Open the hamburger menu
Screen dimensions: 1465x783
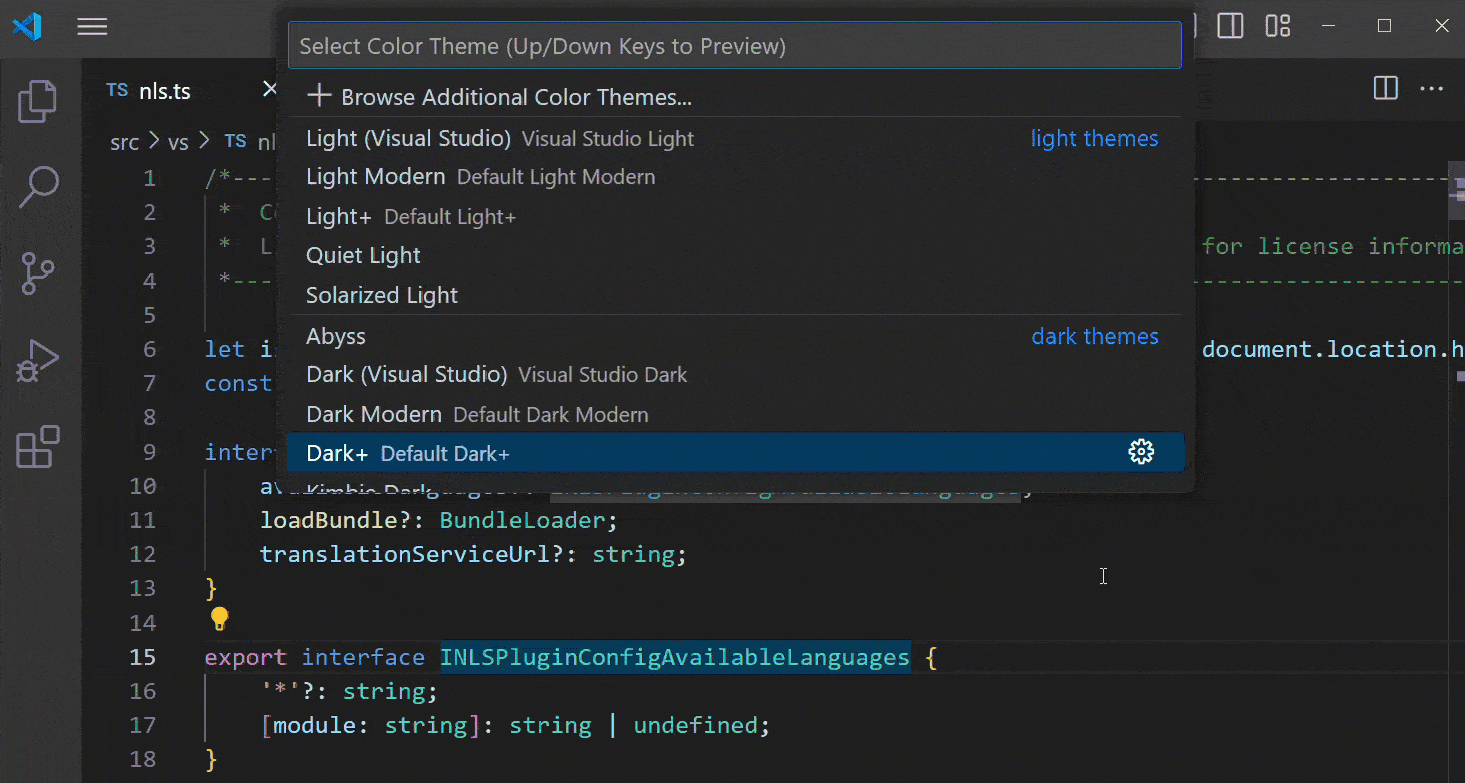coord(92,26)
